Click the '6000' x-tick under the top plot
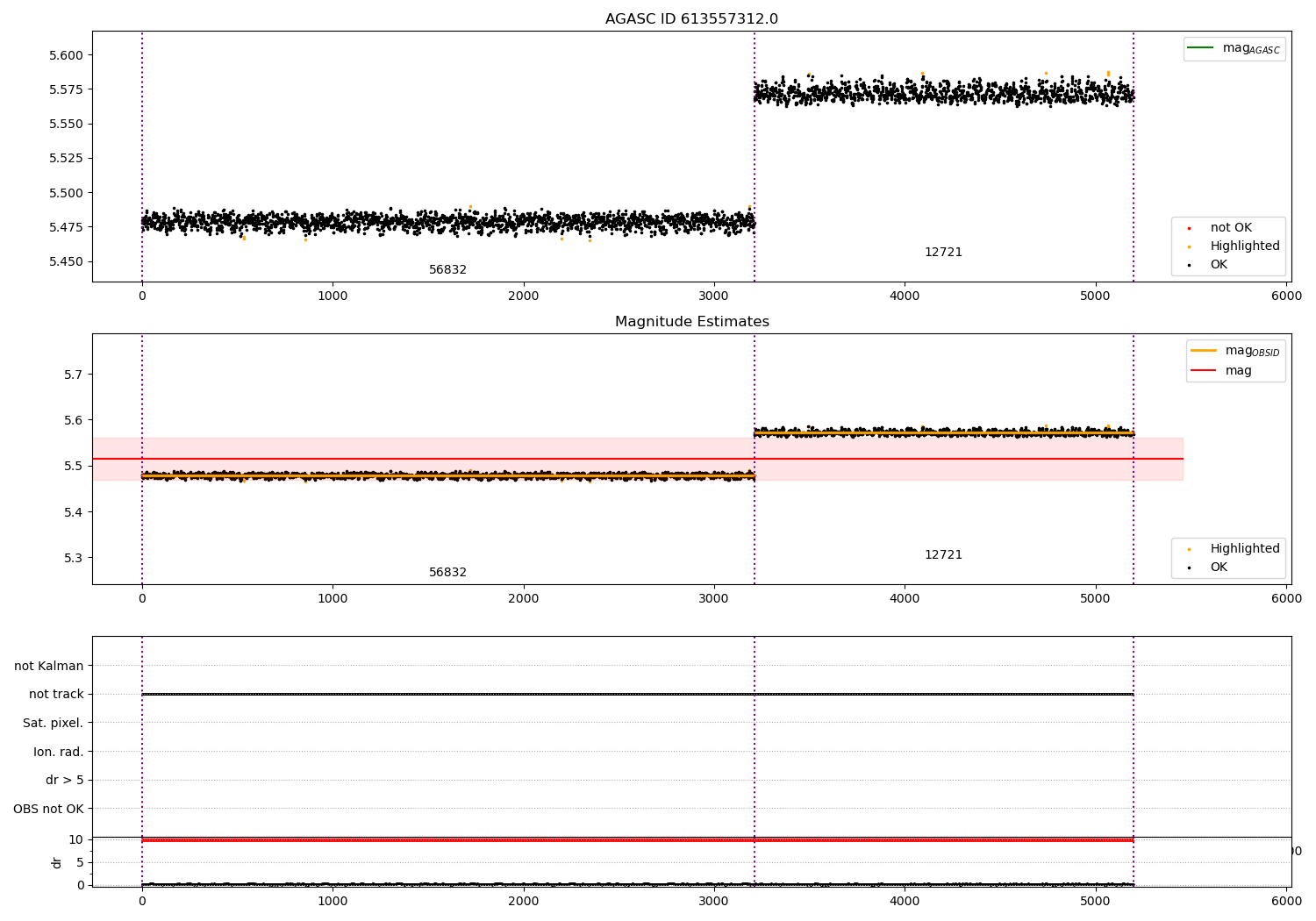The width and height of the screenshot is (1316, 921). click(x=1286, y=296)
